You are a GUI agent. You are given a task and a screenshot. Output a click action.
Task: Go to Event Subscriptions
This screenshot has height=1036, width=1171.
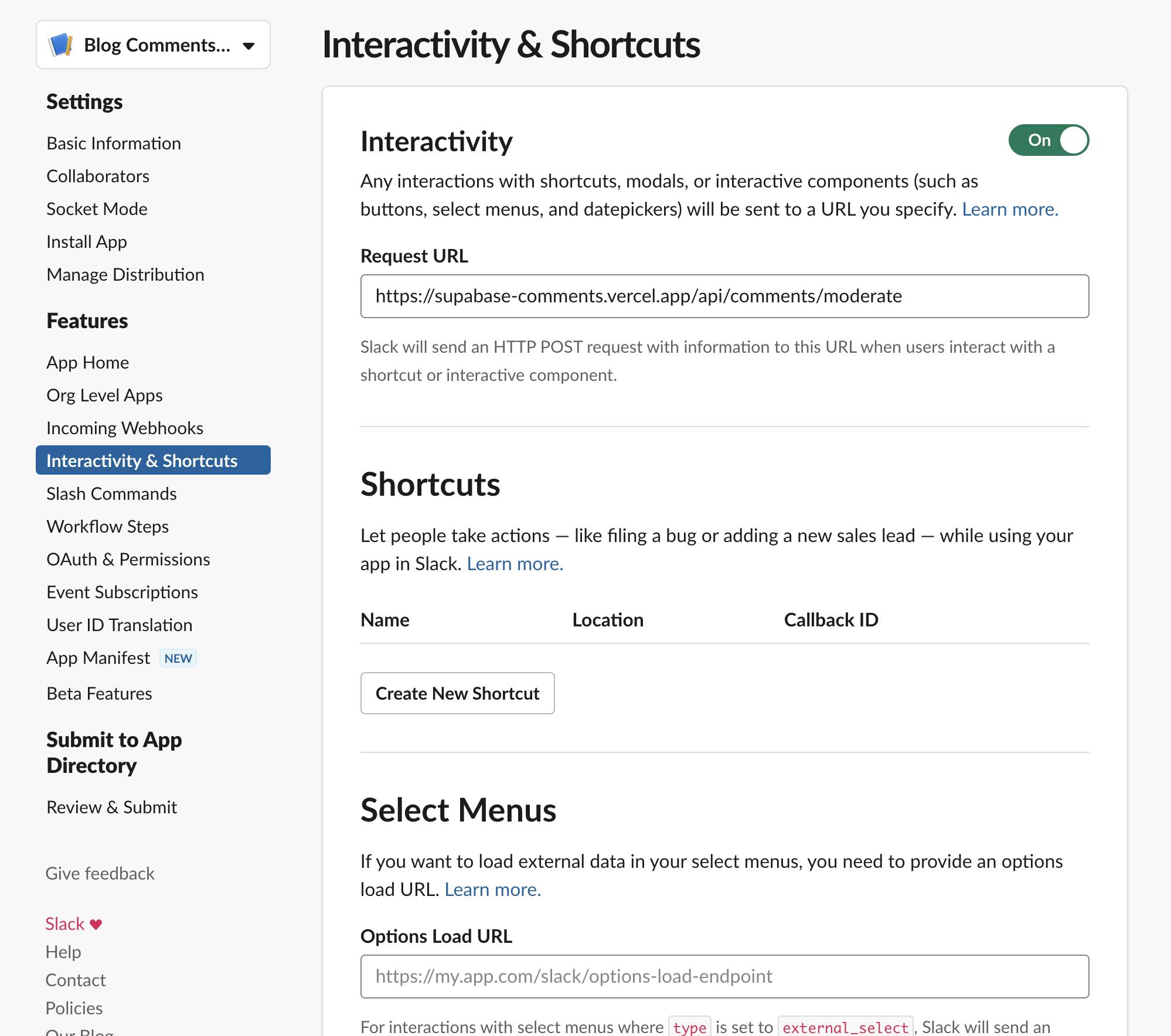pos(122,592)
